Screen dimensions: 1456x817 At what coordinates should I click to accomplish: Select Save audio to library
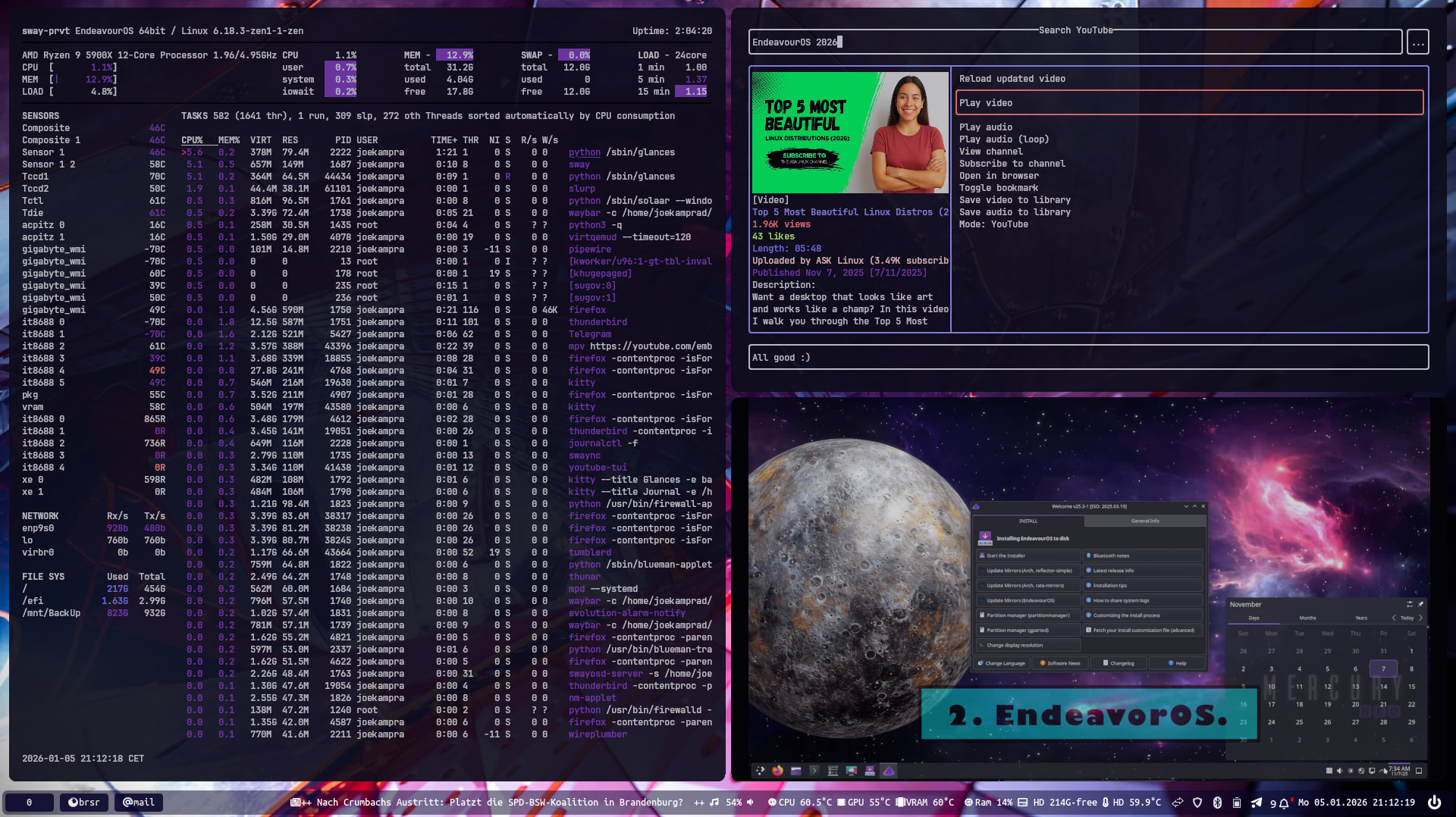click(x=1015, y=212)
